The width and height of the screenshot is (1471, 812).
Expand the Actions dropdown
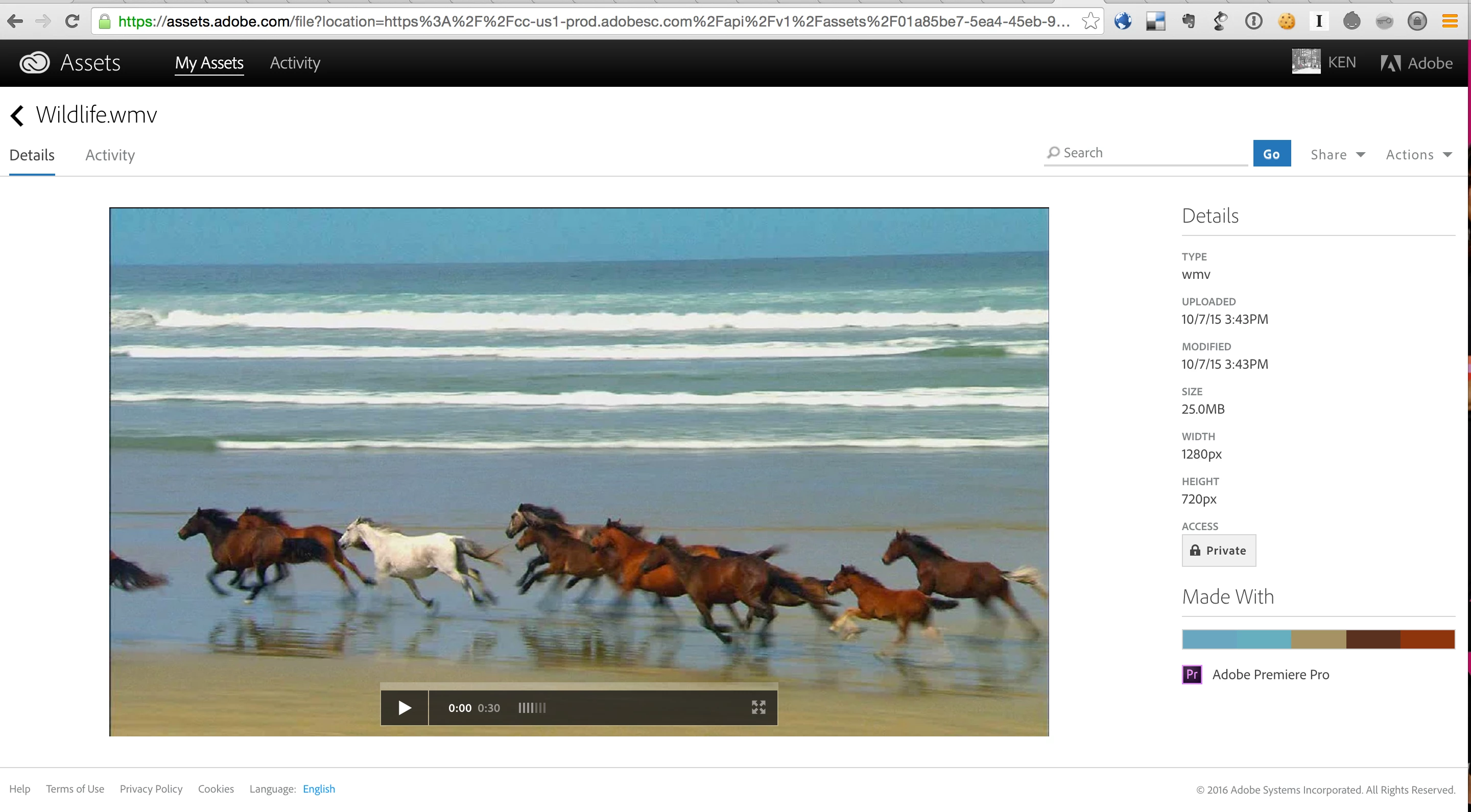pos(1418,155)
